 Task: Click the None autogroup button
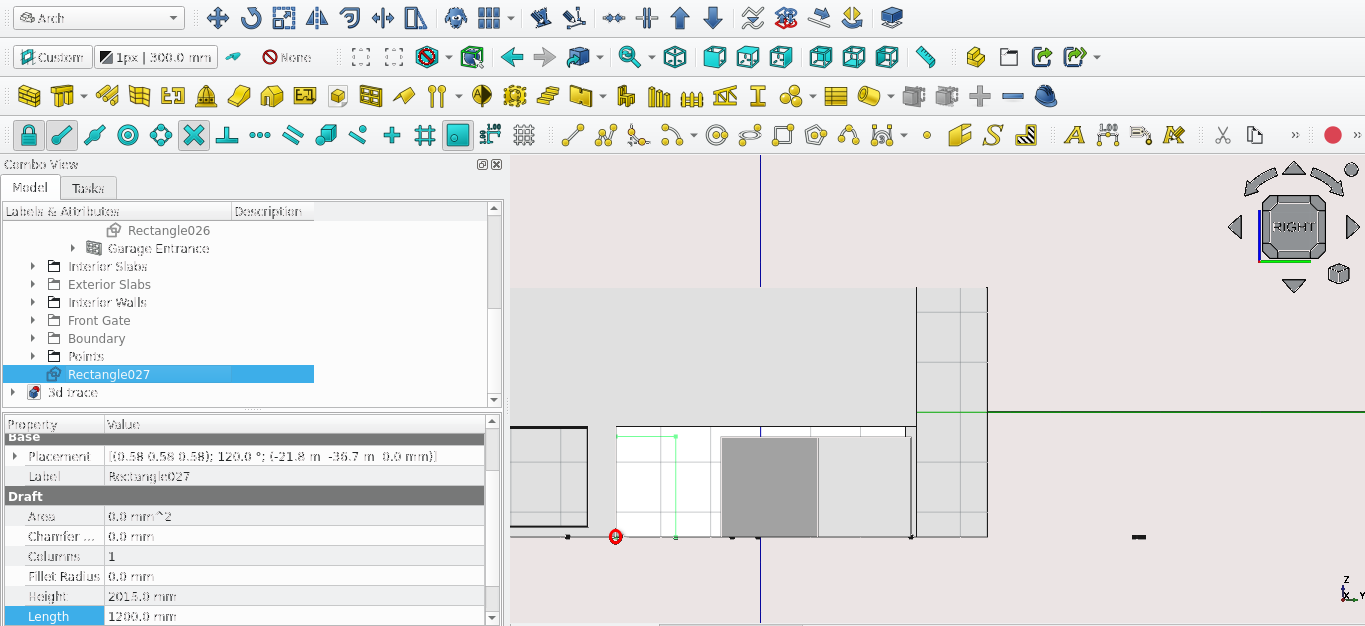click(x=287, y=57)
